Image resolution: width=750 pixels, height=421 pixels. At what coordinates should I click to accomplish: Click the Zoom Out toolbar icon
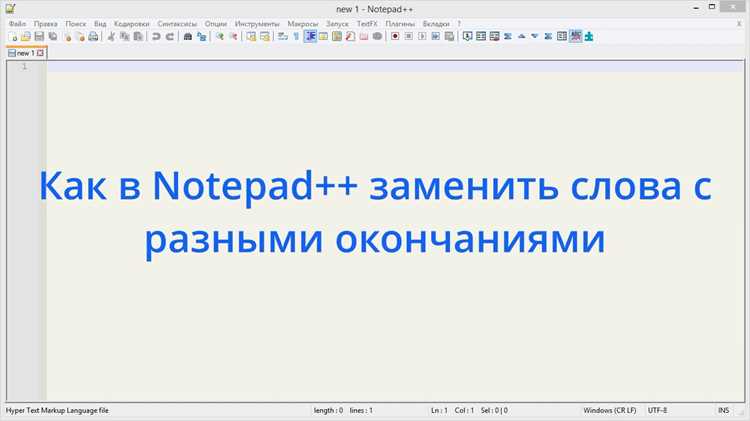[233, 36]
